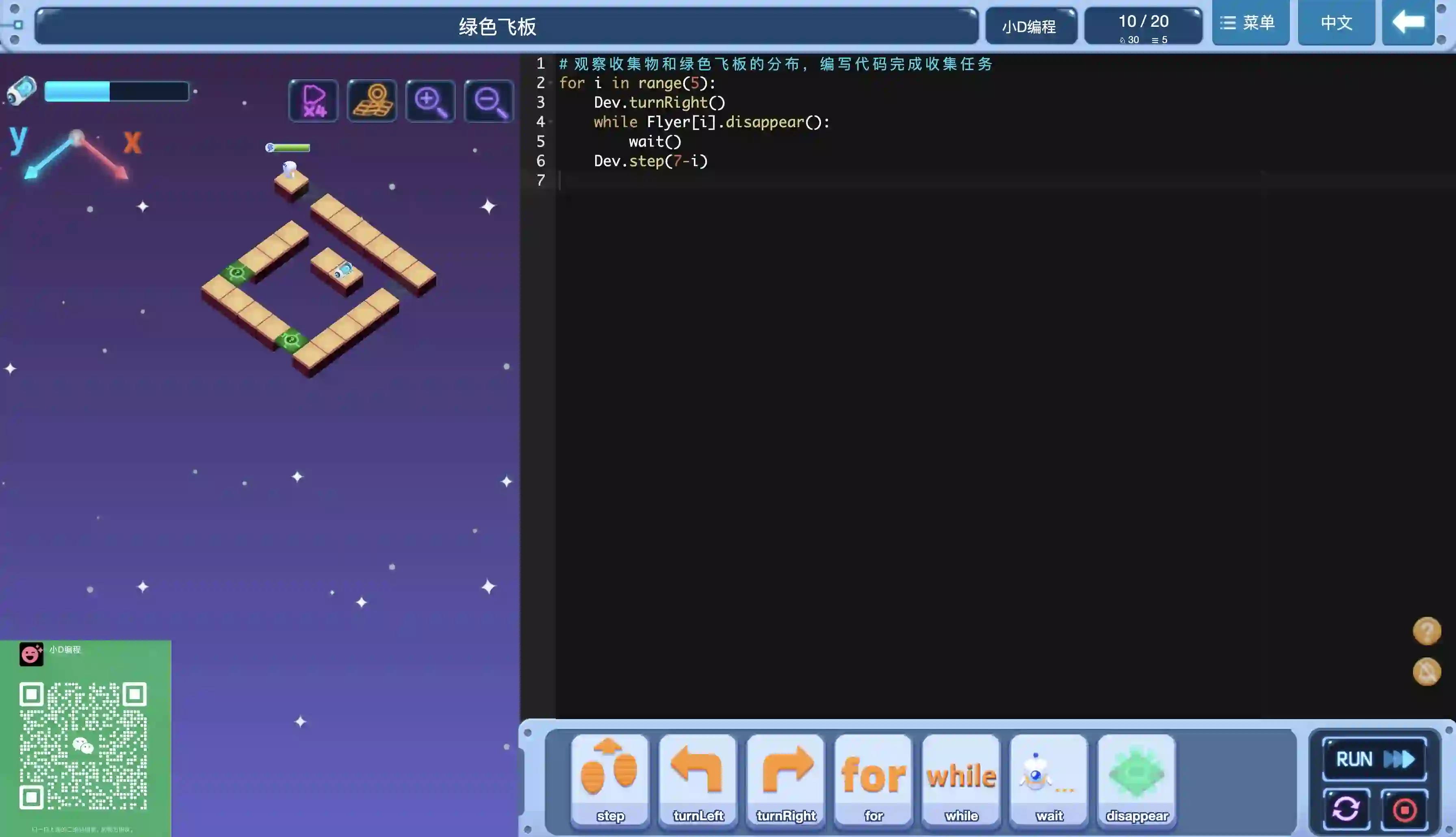Screen dimensions: 1456x837
Task: Switch language via the 中文 button
Action: point(1336,23)
